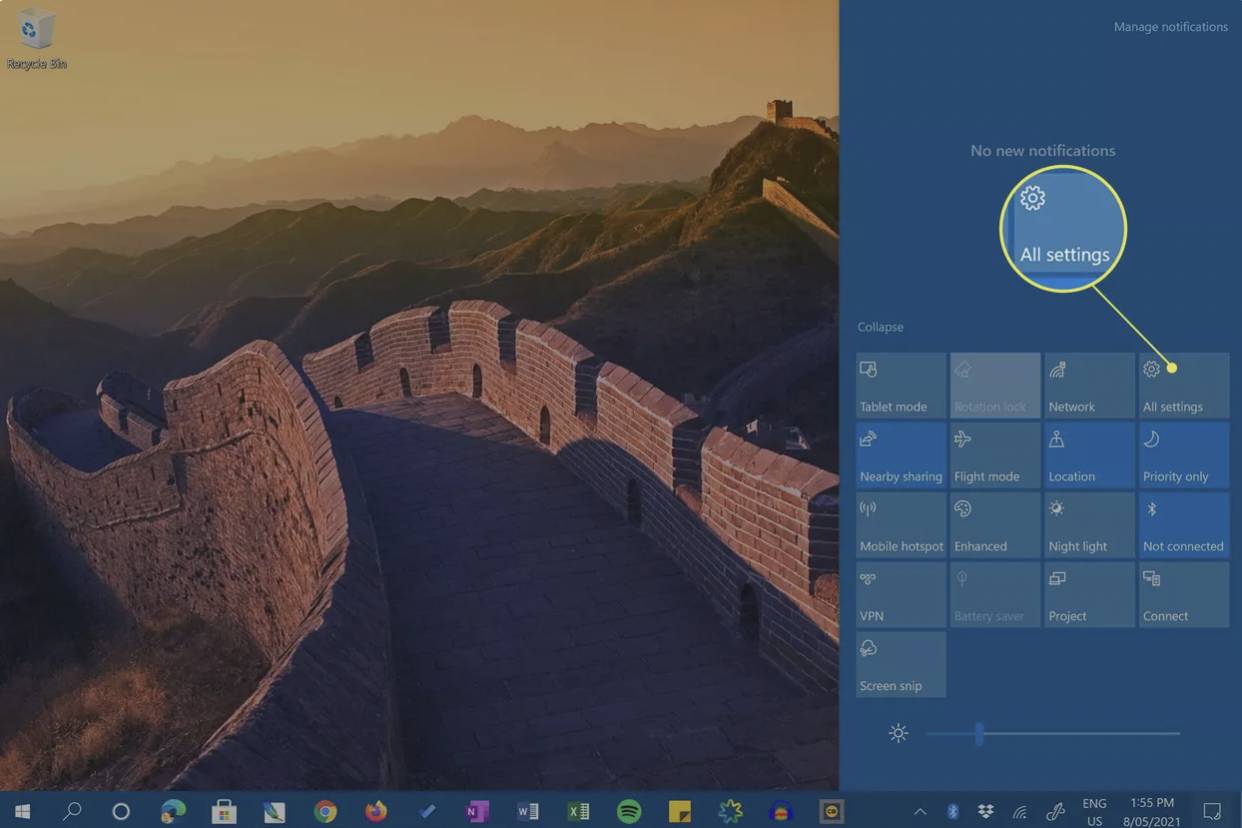The width and height of the screenshot is (1242, 828).
Task: Toggle Night light tile
Action: tap(1089, 525)
